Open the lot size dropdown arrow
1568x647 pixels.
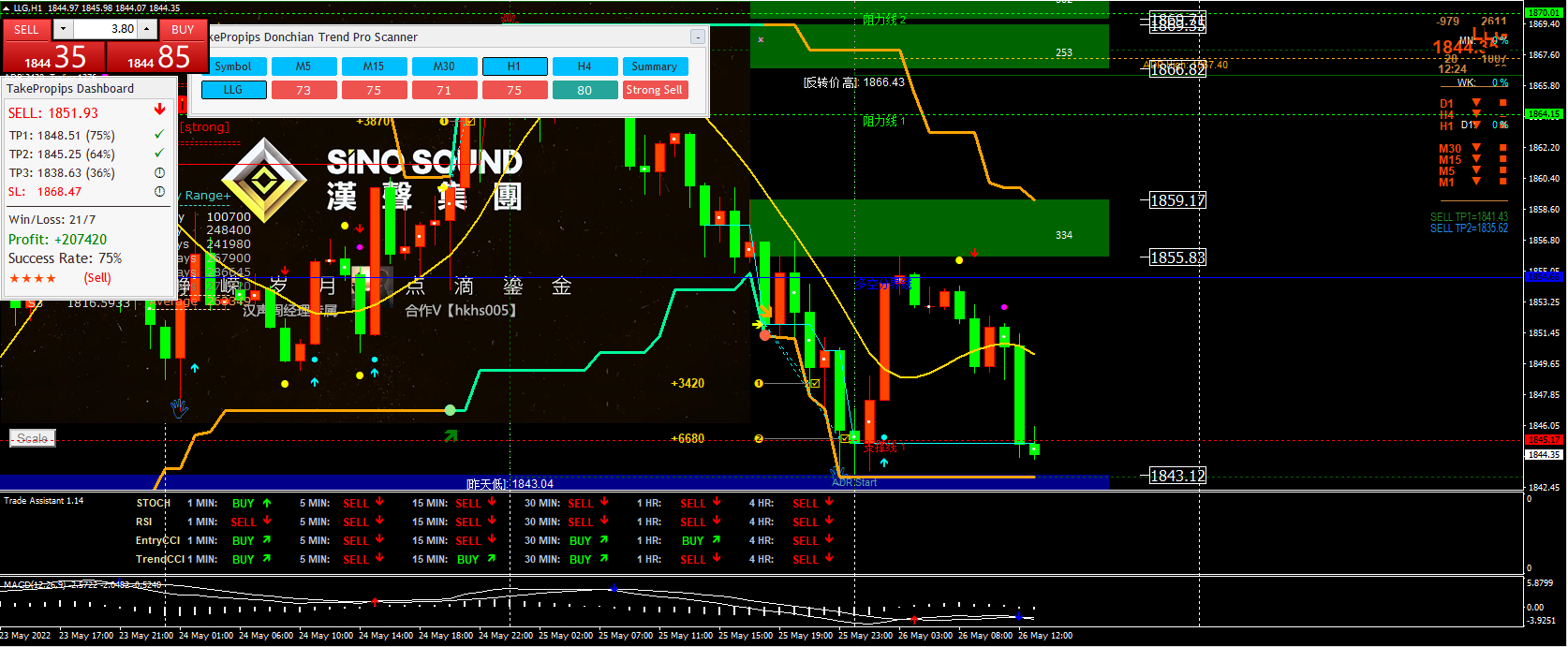click(x=62, y=29)
